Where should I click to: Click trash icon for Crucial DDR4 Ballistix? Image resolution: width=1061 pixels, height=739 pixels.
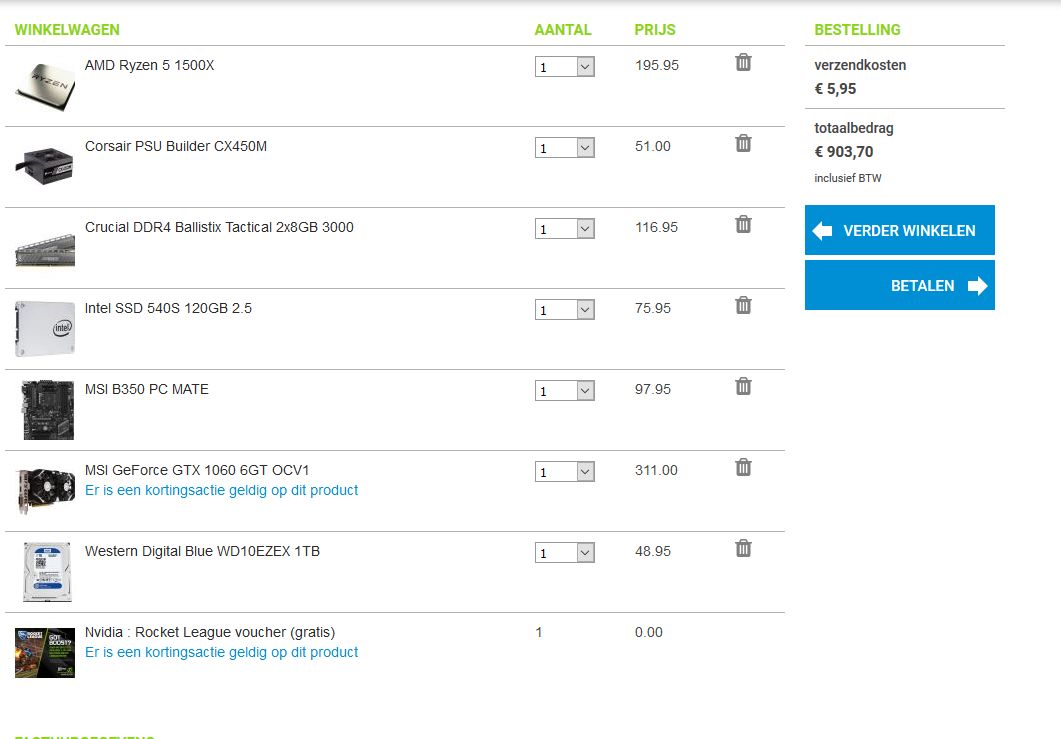coord(743,225)
